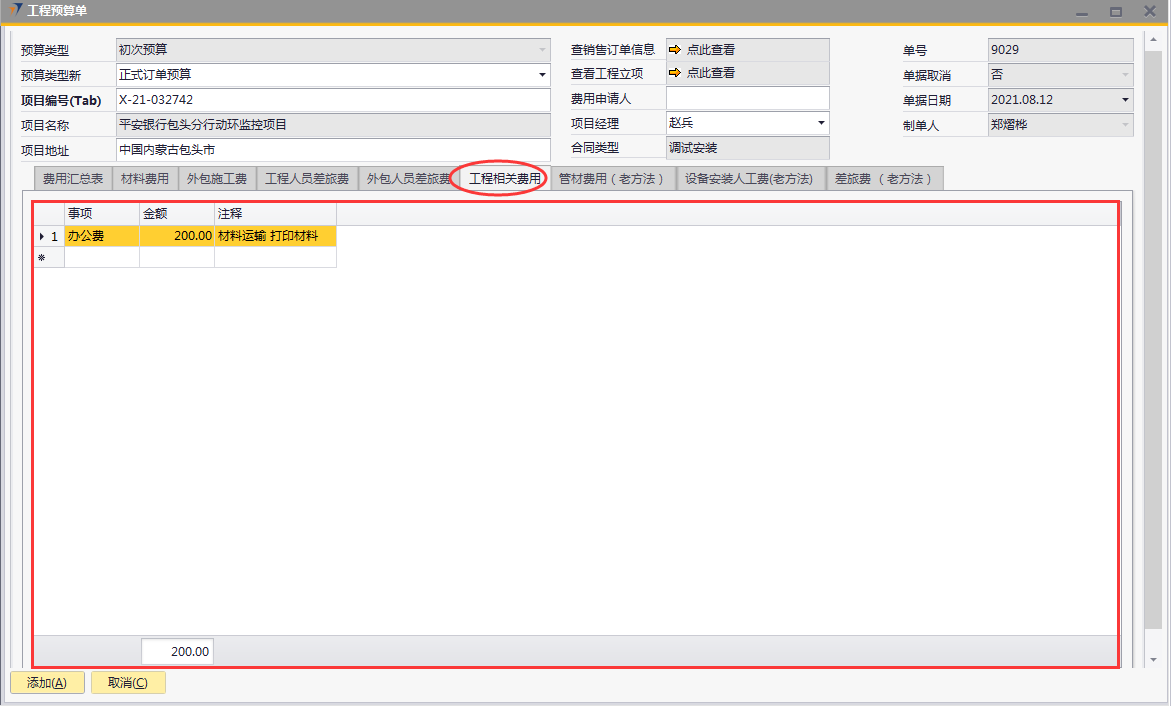Image resolution: width=1171 pixels, height=706 pixels.
Task: Minimize the 工程预算单 window
Action: (1082, 11)
